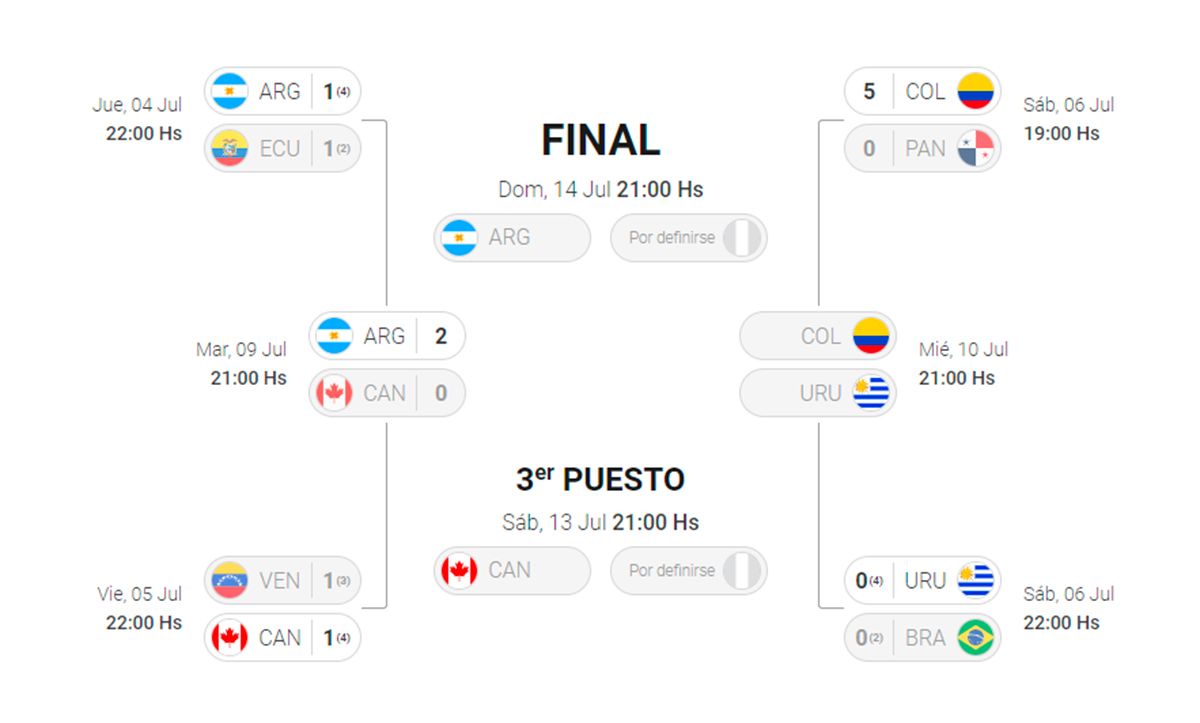Click the Panama flag icon

975,149
